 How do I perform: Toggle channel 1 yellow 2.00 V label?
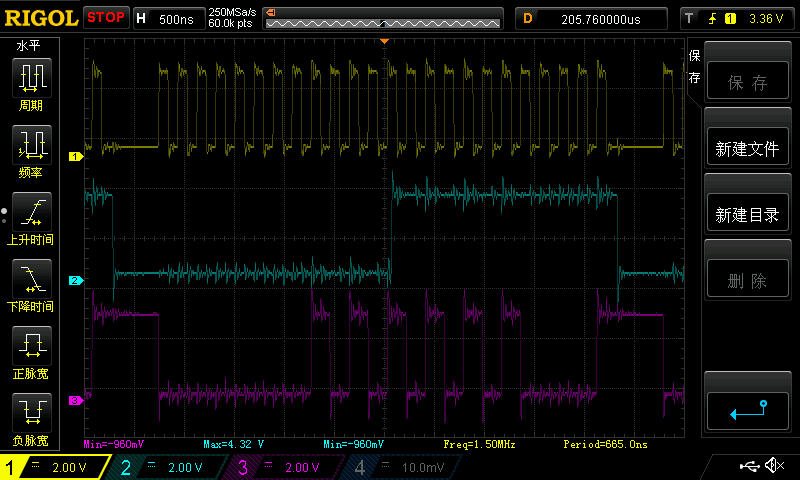pos(54,467)
